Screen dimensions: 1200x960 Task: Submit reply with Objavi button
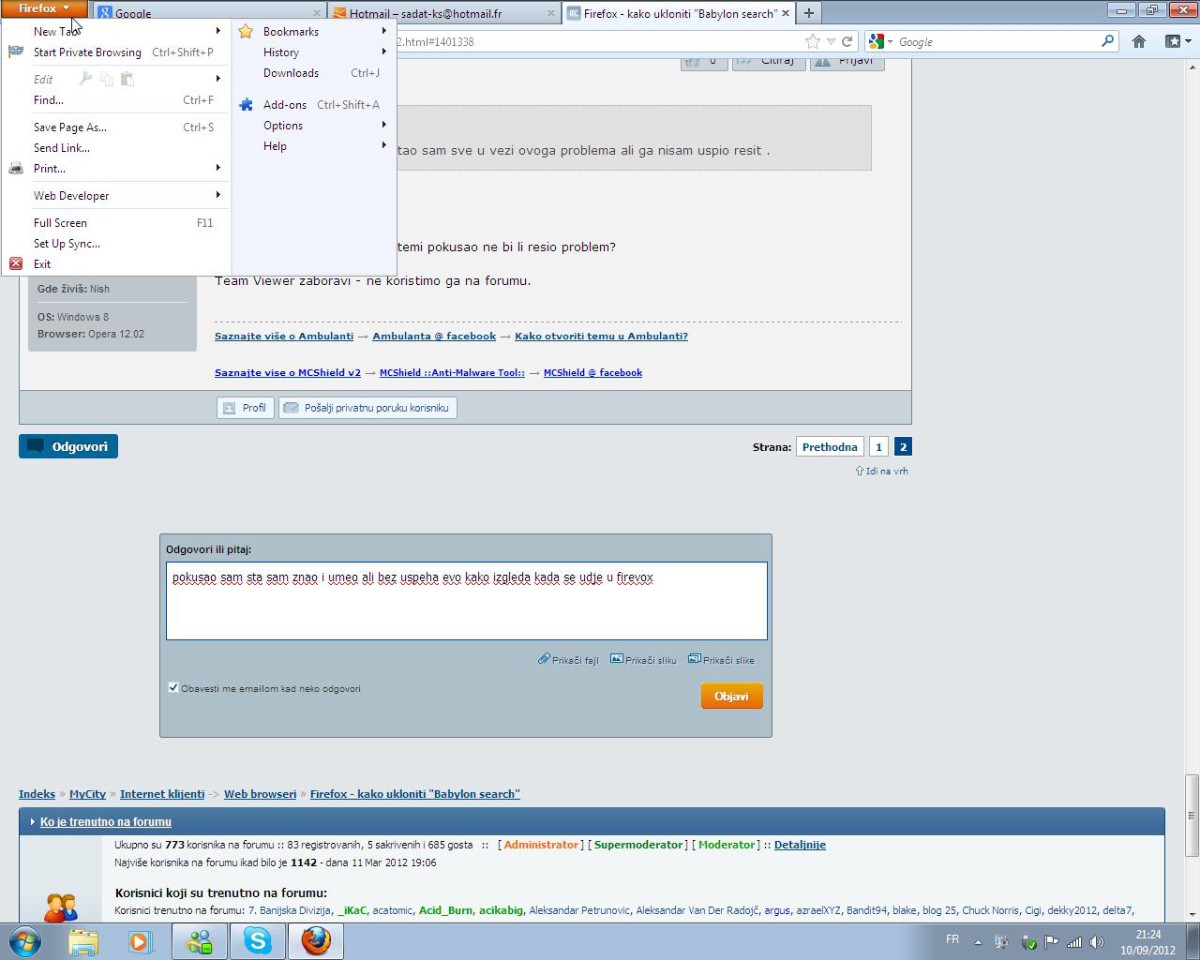point(732,696)
